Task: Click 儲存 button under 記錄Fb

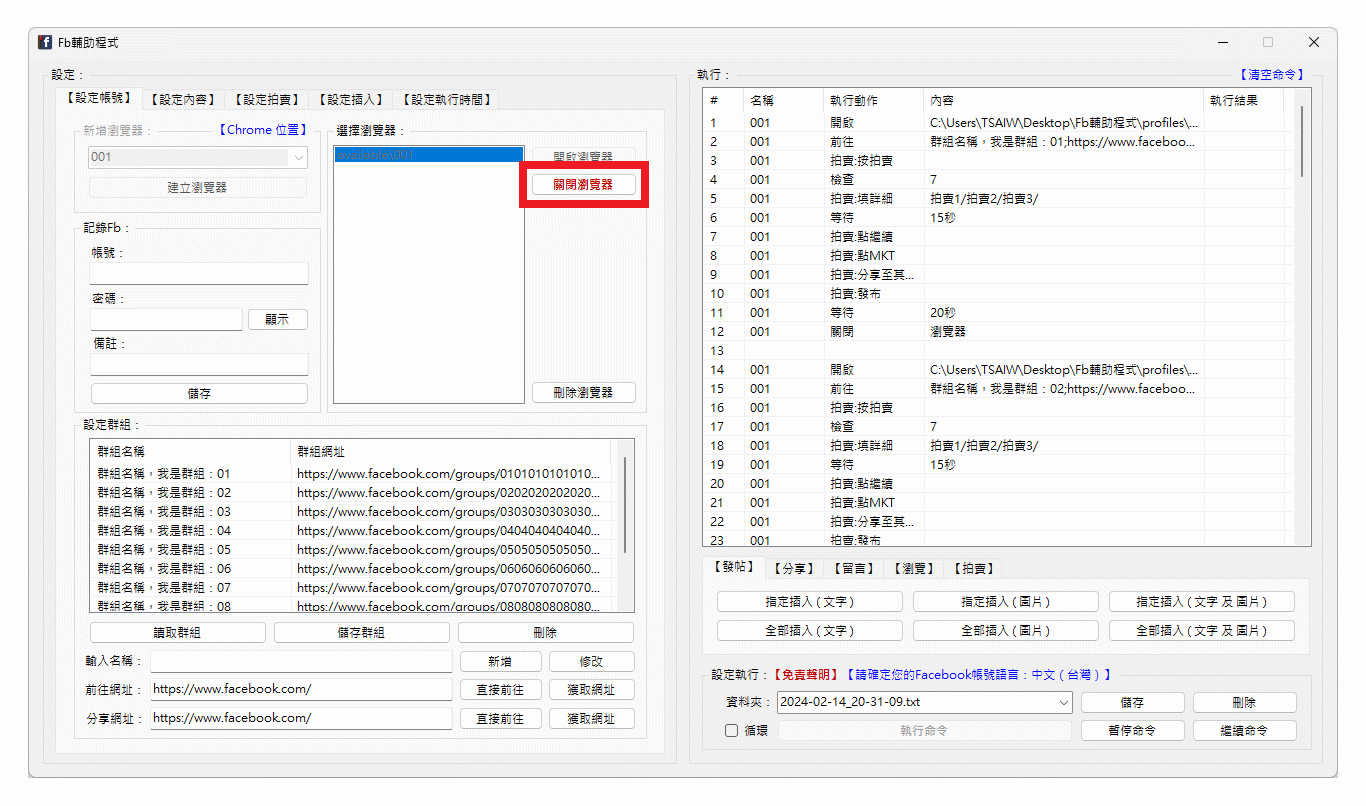Action: coord(199,393)
